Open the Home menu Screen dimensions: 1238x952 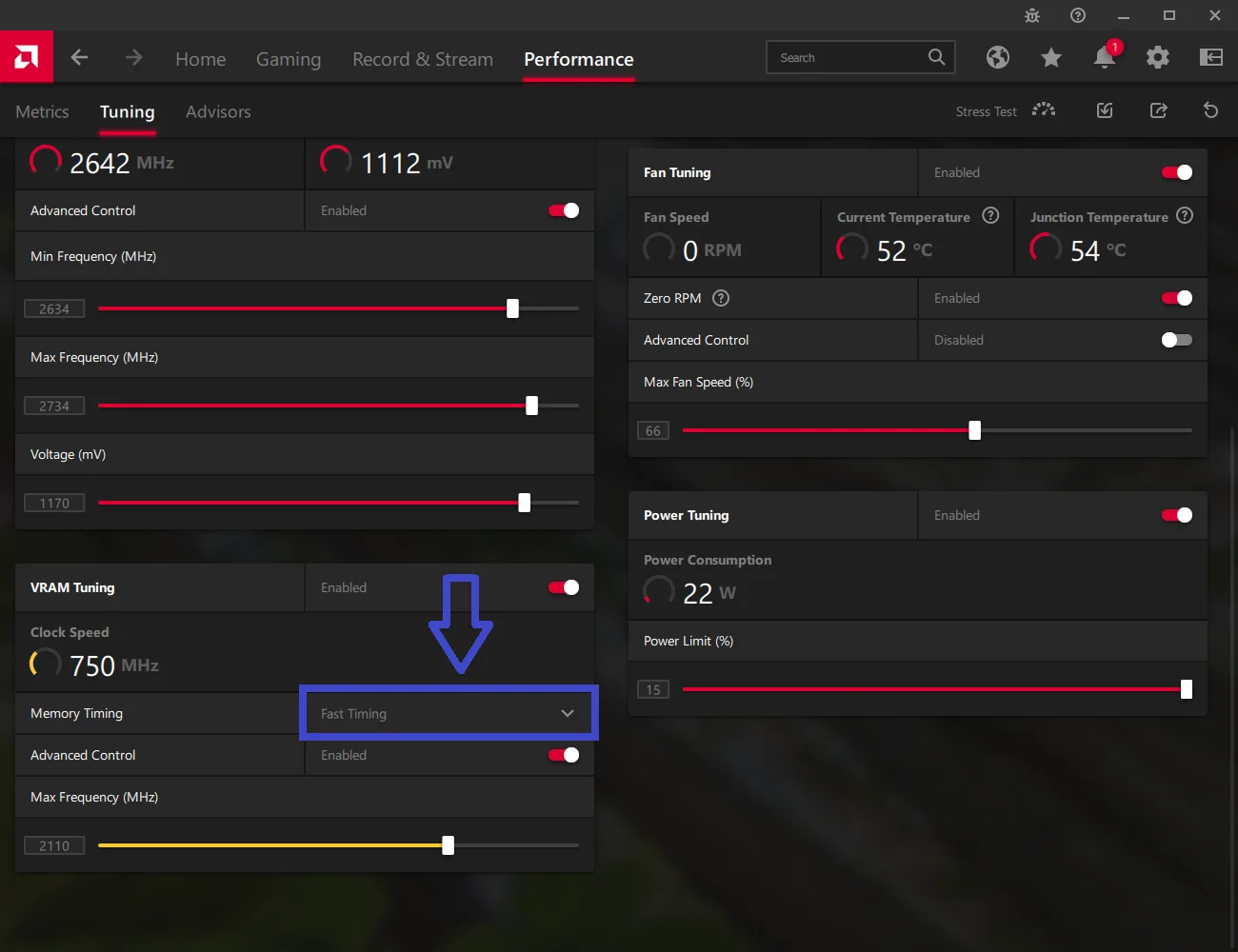point(201,59)
